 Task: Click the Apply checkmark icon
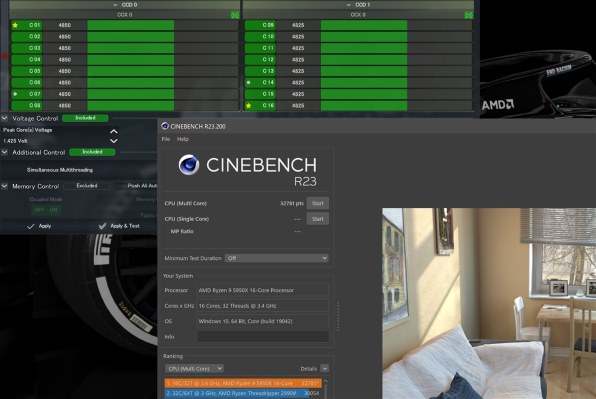point(31,226)
